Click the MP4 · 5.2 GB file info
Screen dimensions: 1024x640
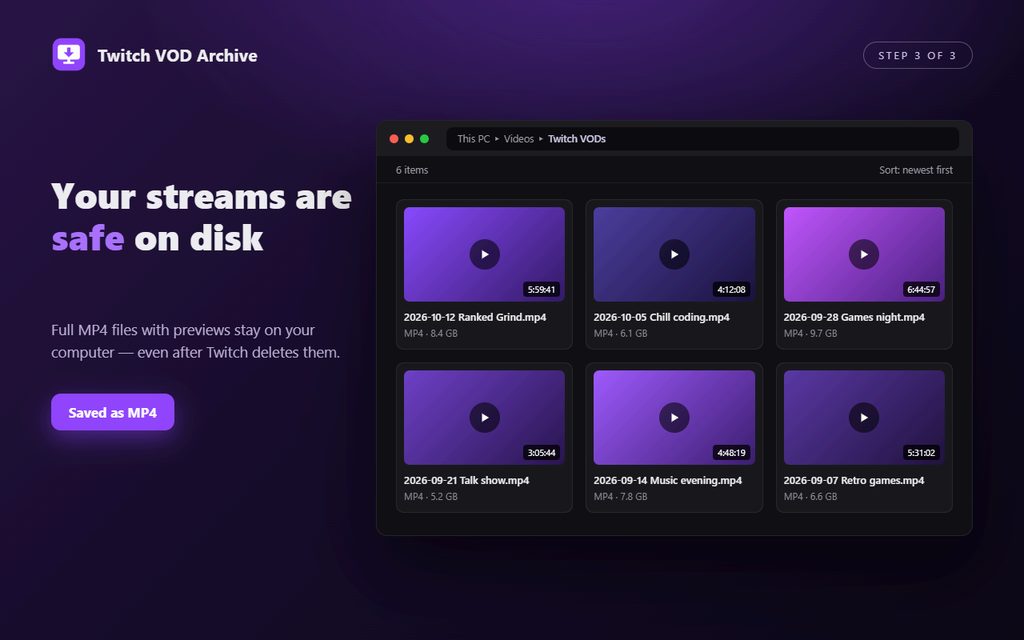[430, 496]
